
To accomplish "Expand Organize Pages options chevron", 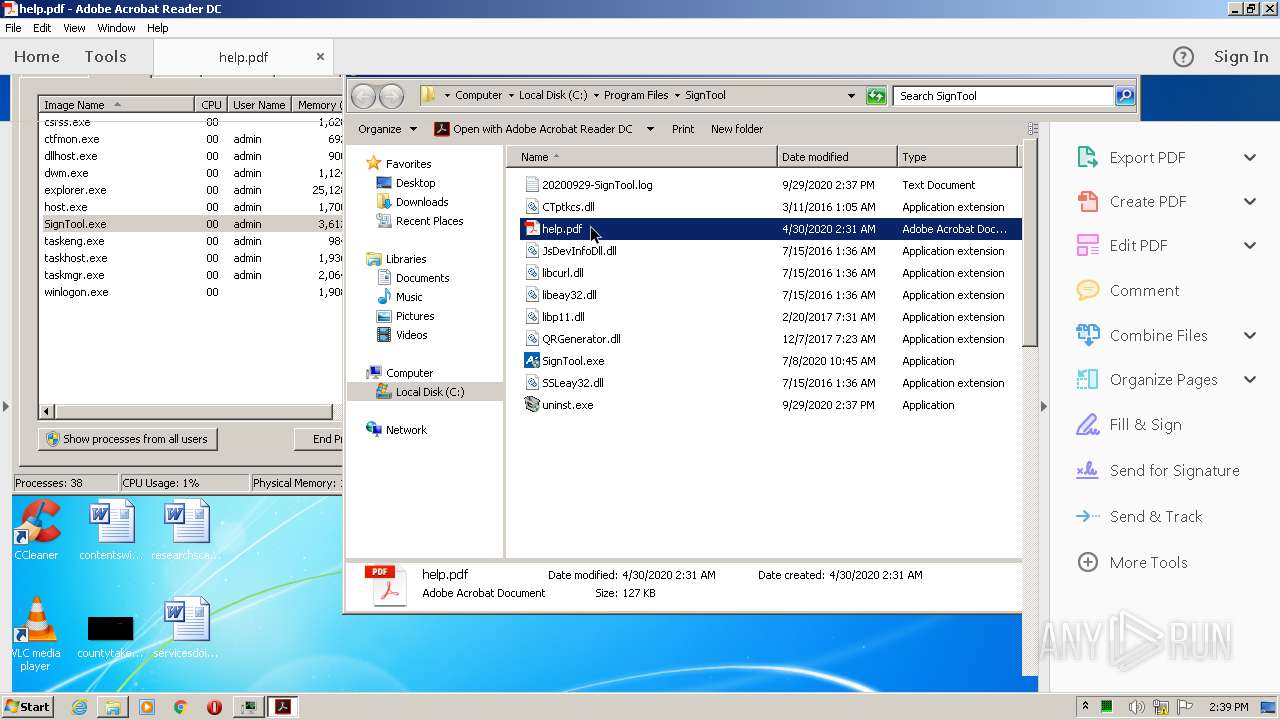I will coord(1250,379).
